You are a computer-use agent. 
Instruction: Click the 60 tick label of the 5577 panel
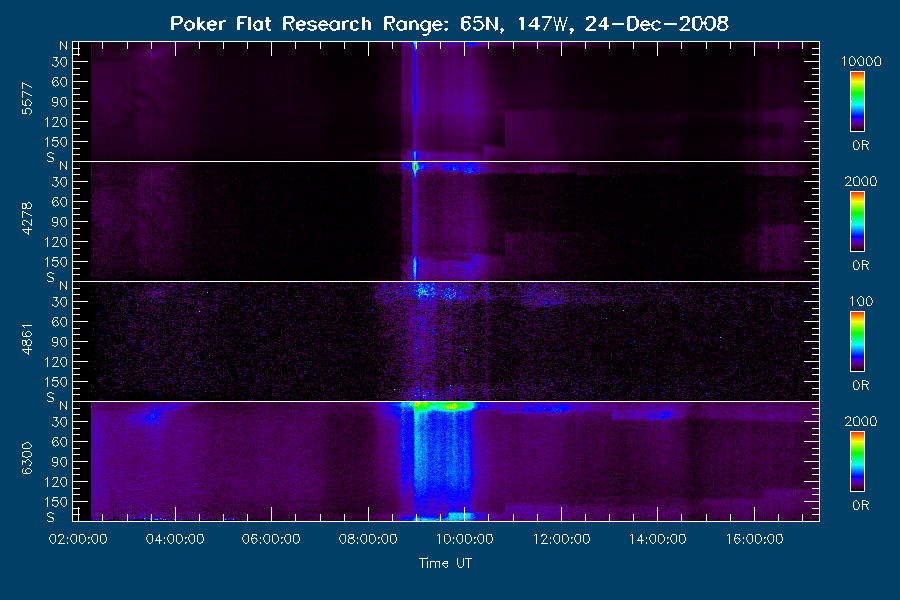pos(60,82)
